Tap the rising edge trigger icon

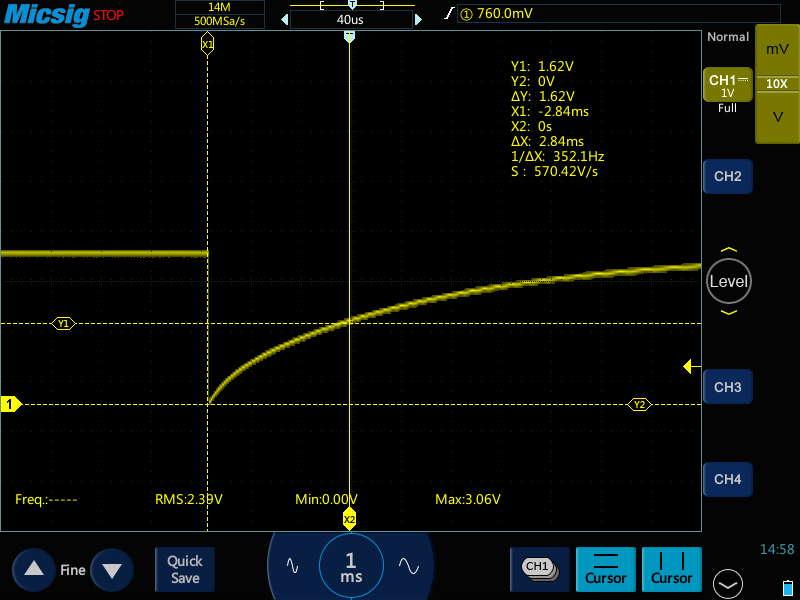click(448, 13)
